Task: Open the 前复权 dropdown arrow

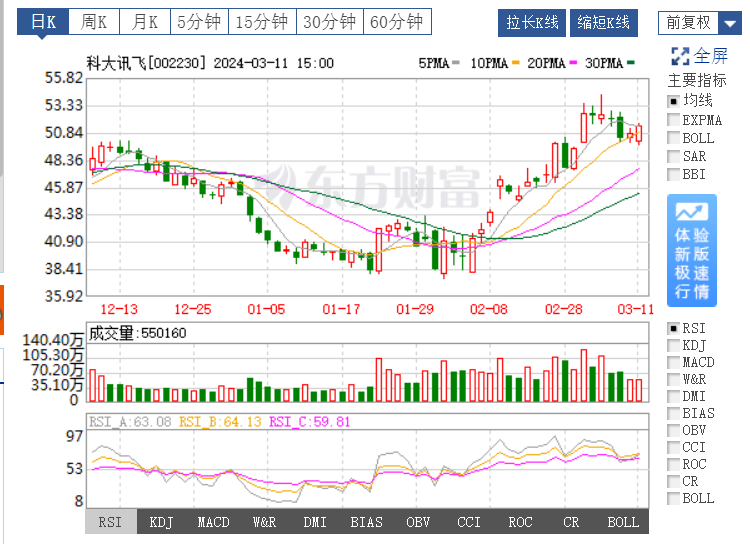Action: 730,23
